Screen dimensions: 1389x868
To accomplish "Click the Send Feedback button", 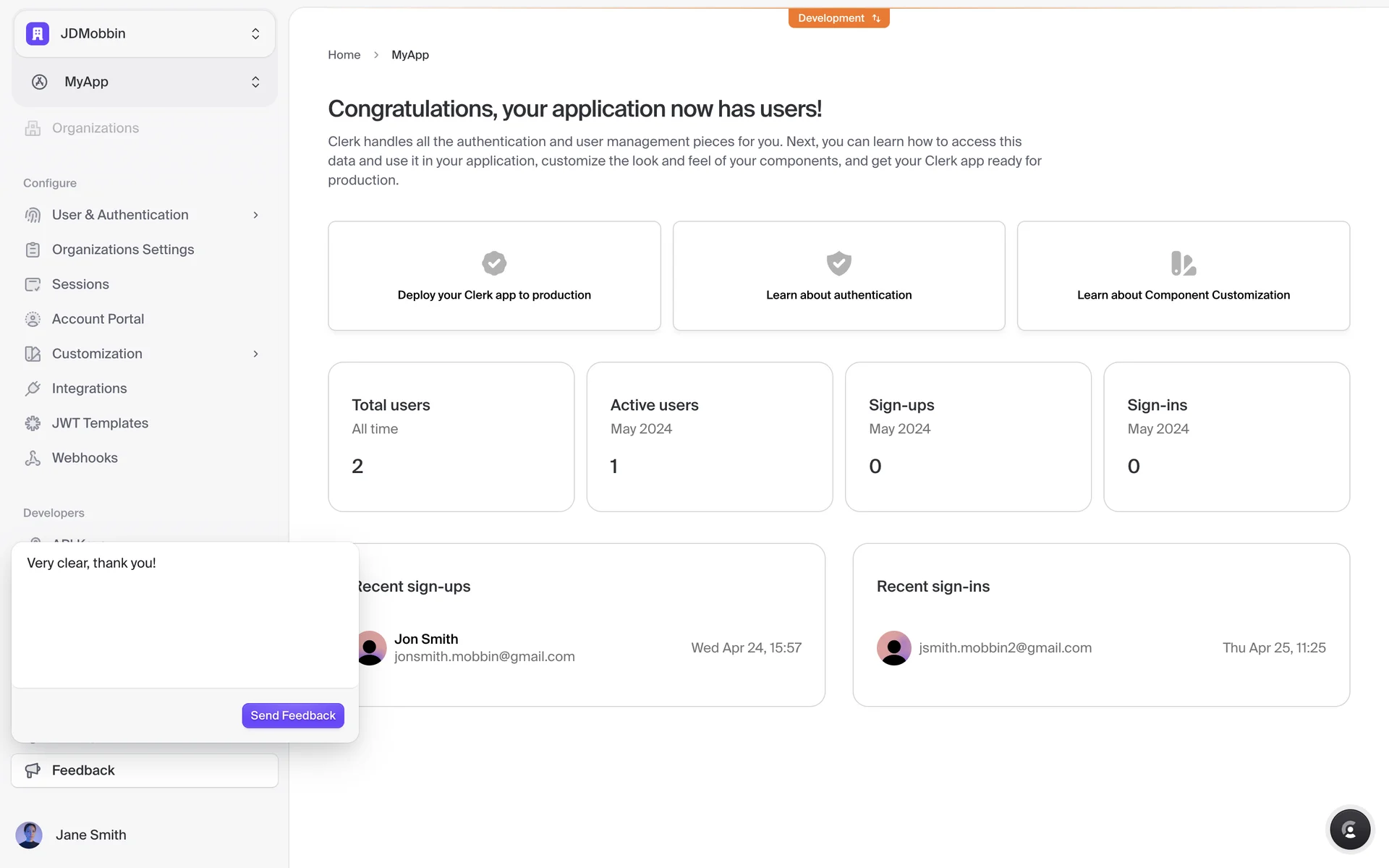I will tap(293, 715).
